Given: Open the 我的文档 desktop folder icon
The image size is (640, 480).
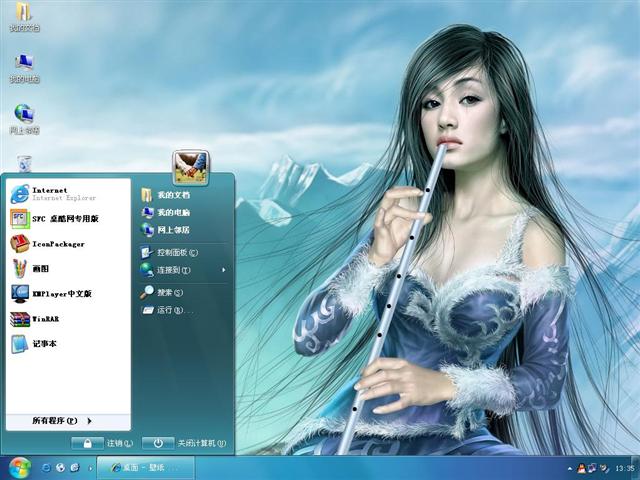Looking at the screenshot, I should [x=24, y=16].
